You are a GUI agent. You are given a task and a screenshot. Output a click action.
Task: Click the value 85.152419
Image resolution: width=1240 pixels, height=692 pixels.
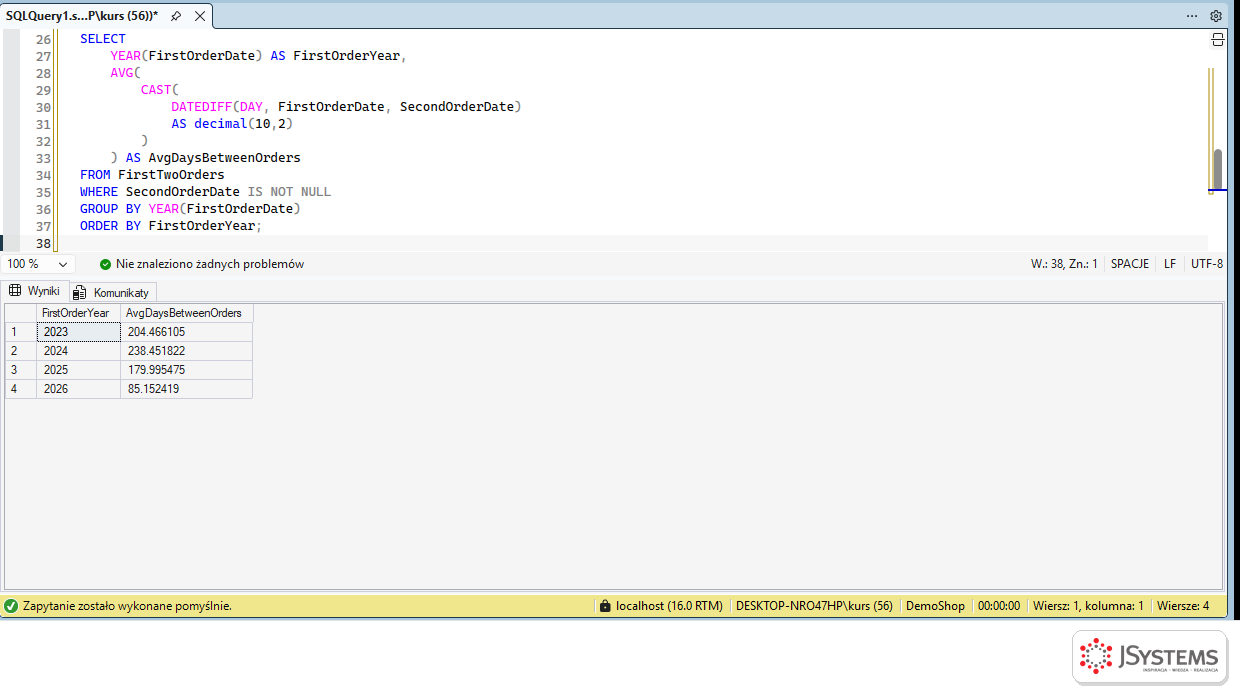pos(186,389)
